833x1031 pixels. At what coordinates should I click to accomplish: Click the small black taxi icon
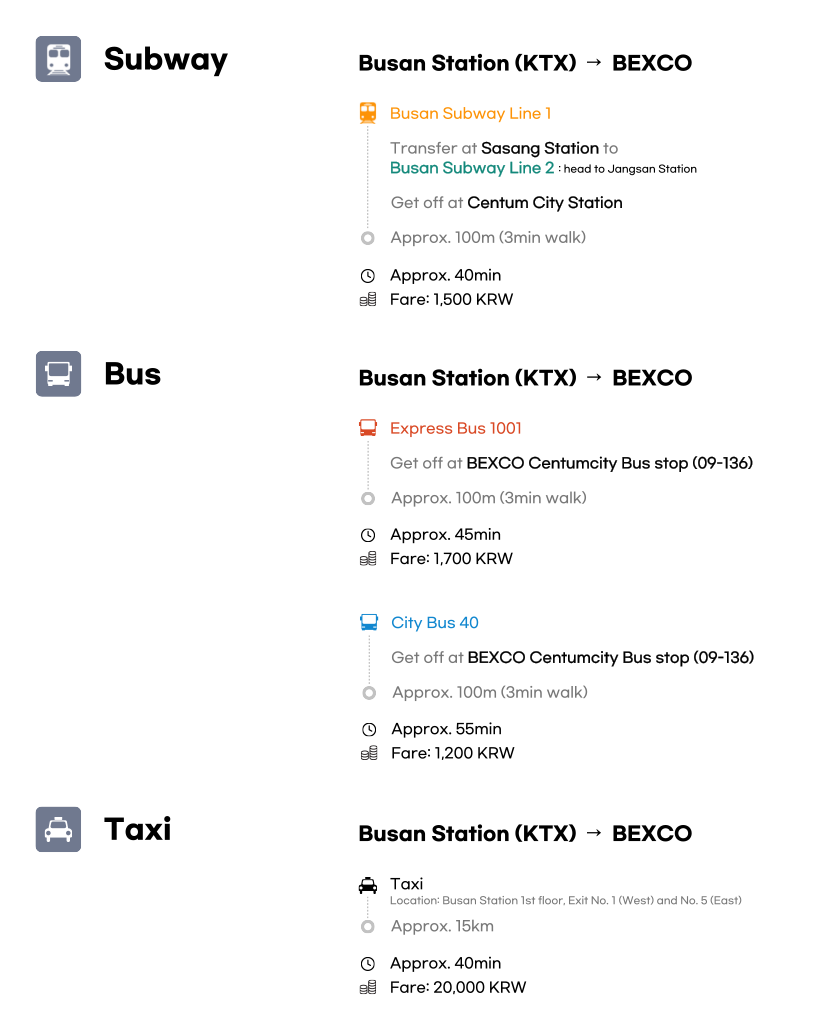click(368, 885)
